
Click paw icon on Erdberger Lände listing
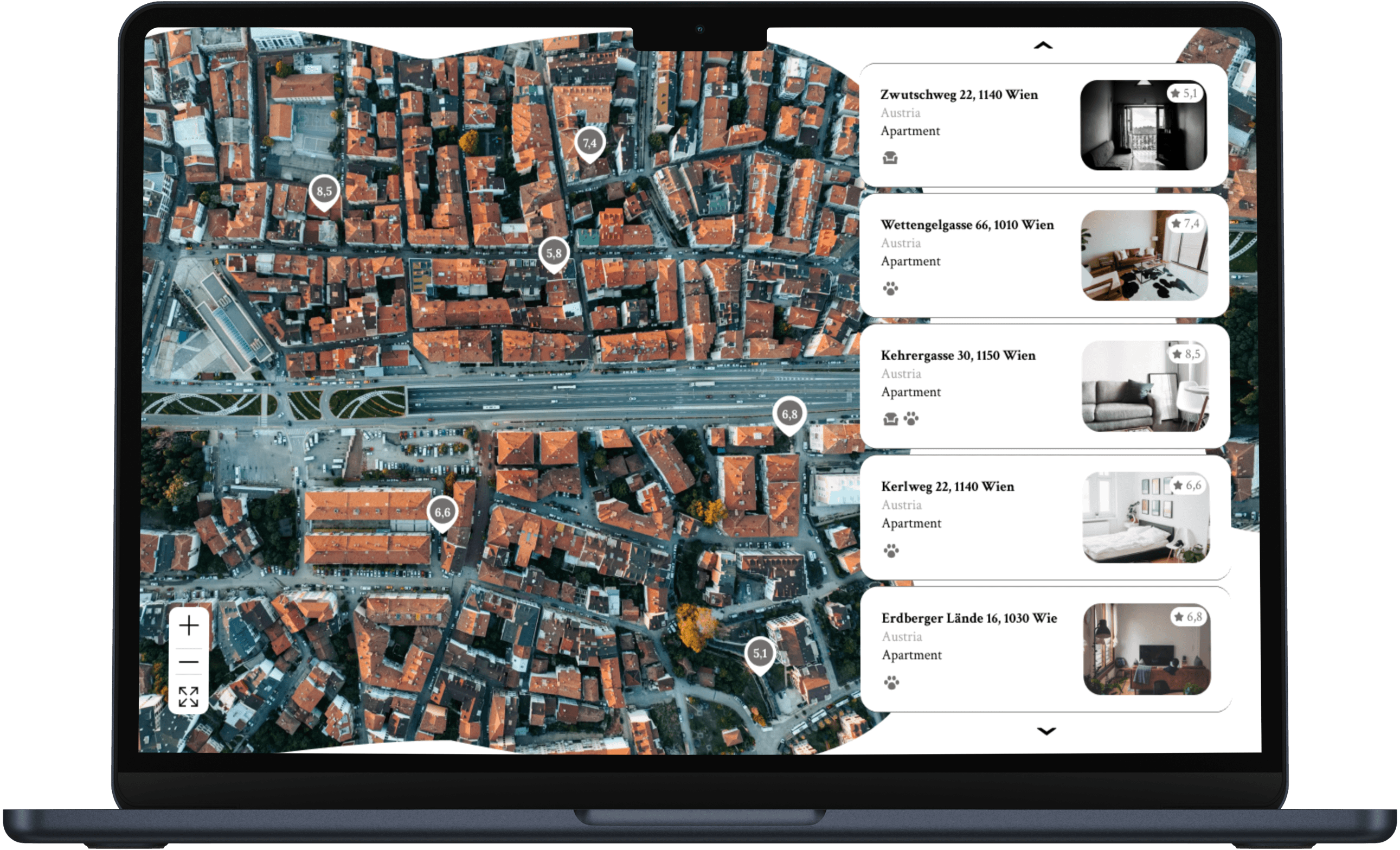pyautogui.click(x=891, y=682)
